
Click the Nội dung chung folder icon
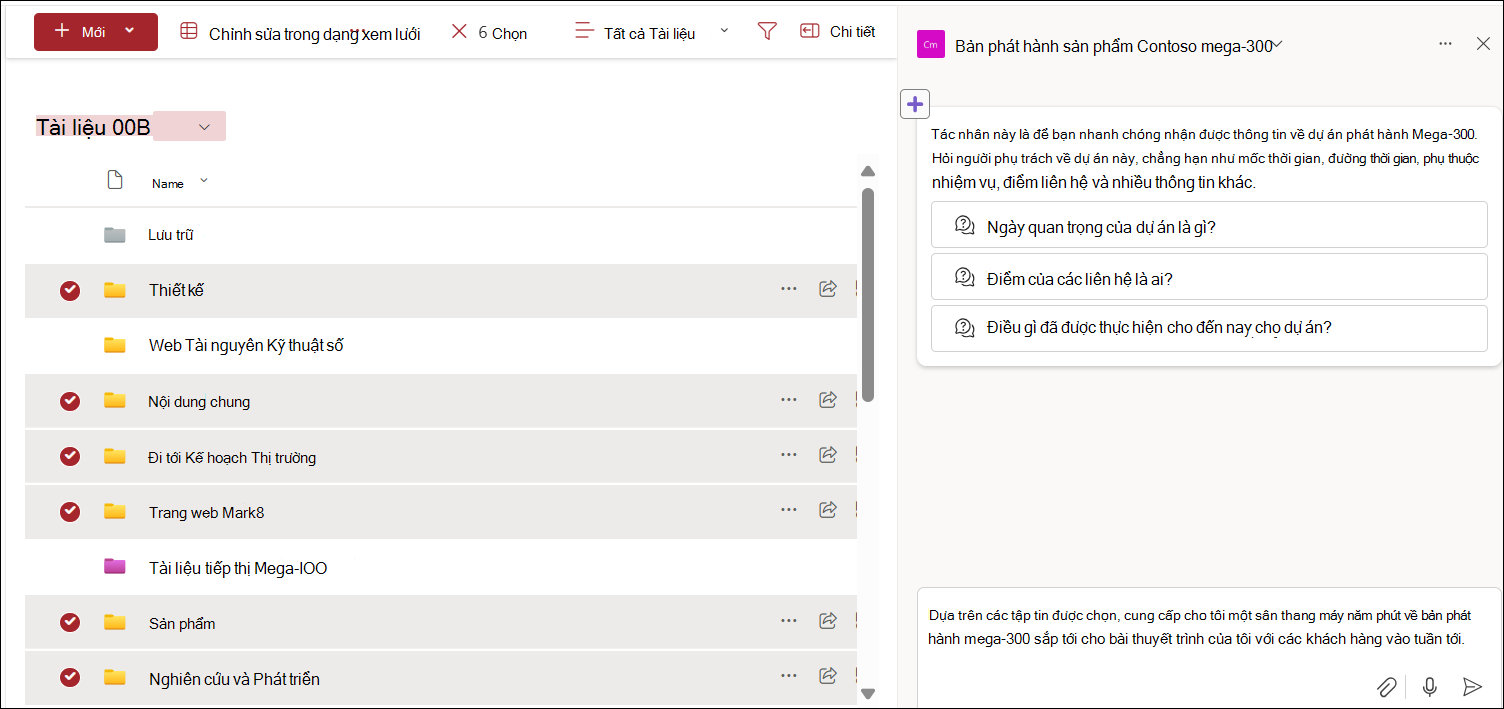pyautogui.click(x=115, y=401)
